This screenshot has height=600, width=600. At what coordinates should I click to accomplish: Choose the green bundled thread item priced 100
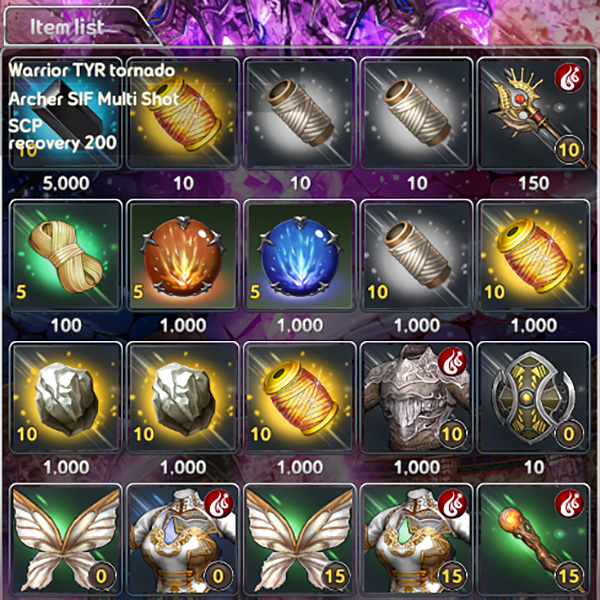coord(65,255)
